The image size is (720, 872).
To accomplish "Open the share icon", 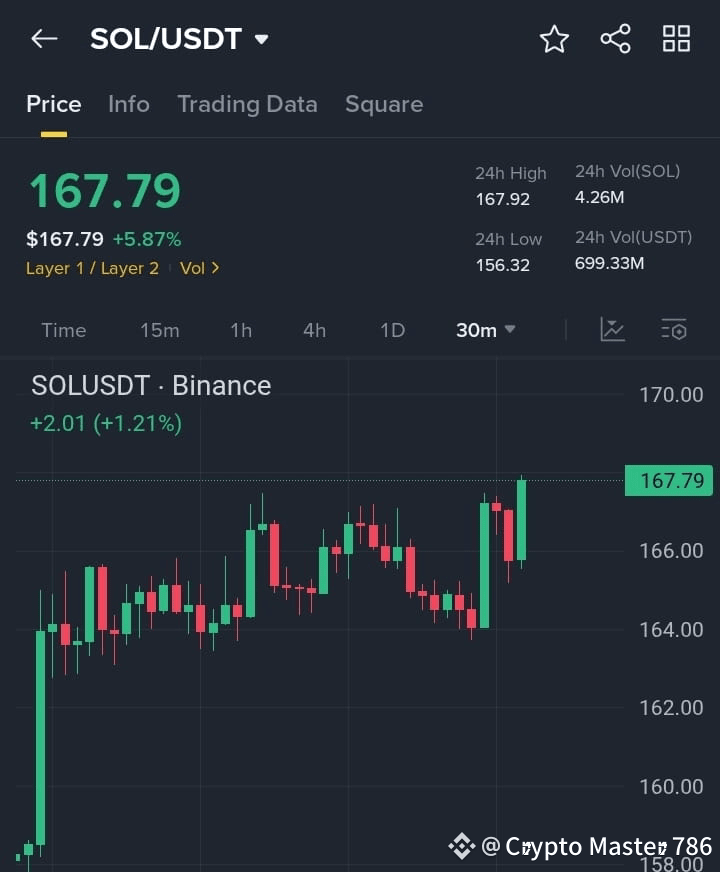I will point(615,39).
